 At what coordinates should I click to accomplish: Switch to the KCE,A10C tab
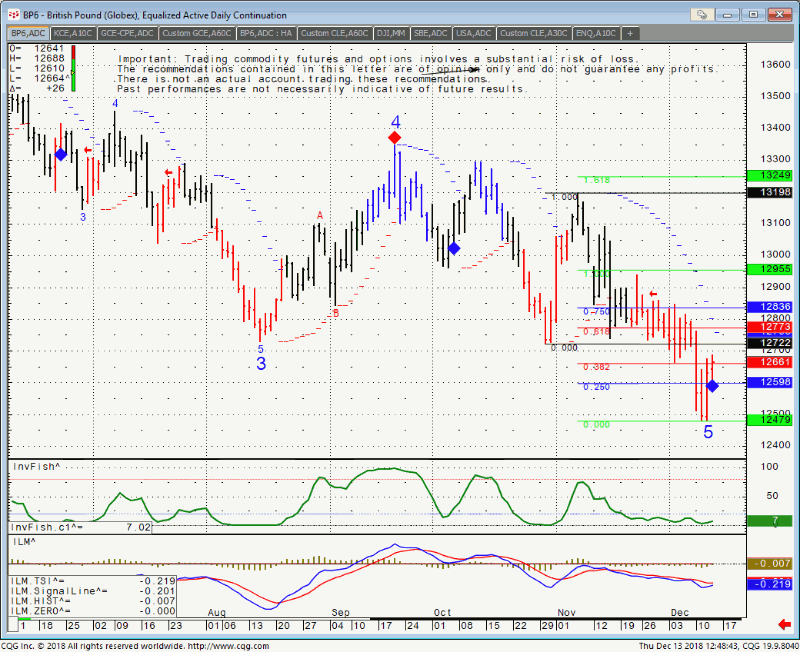click(74, 33)
